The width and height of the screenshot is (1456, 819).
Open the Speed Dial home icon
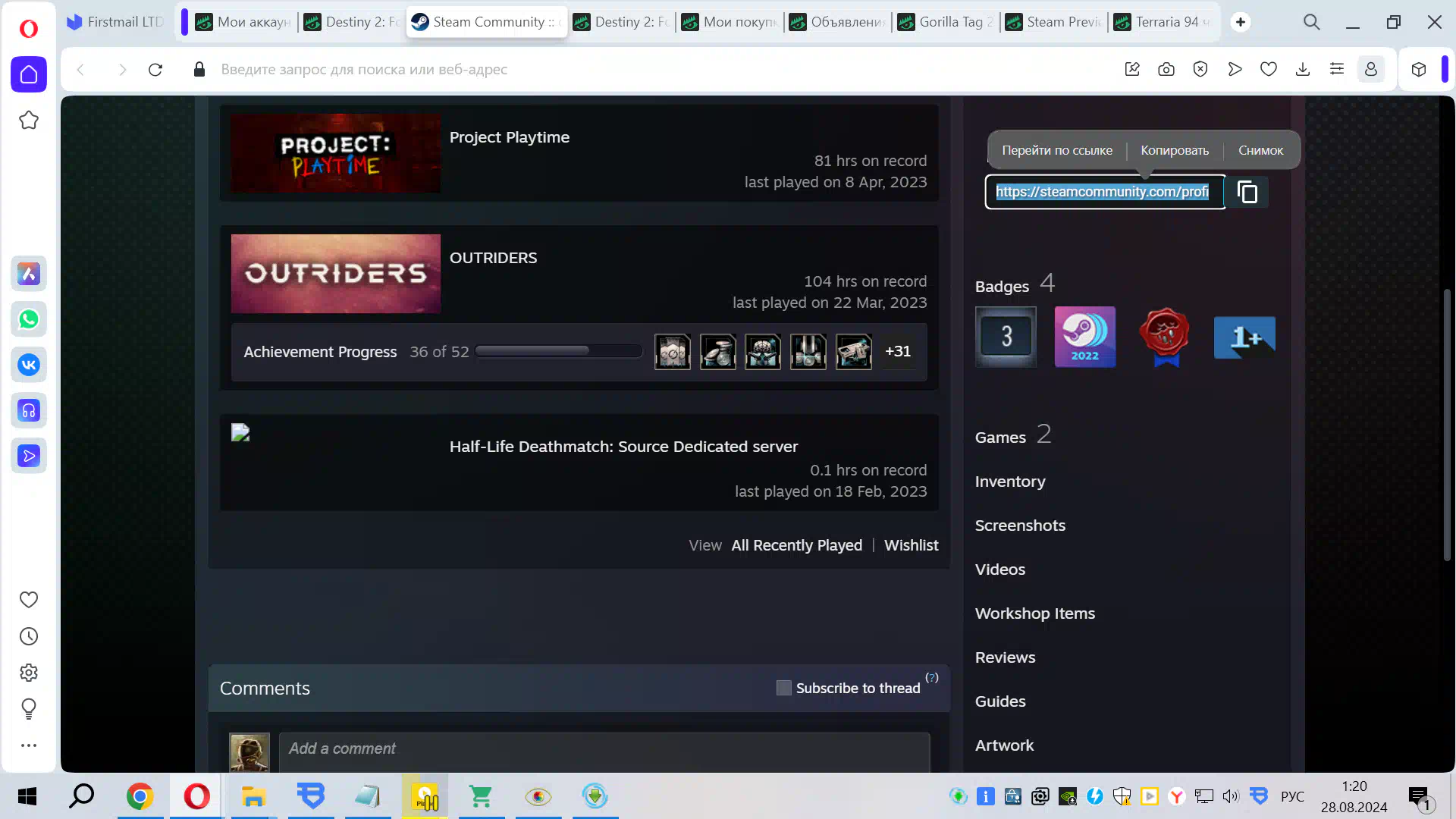coord(29,74)
